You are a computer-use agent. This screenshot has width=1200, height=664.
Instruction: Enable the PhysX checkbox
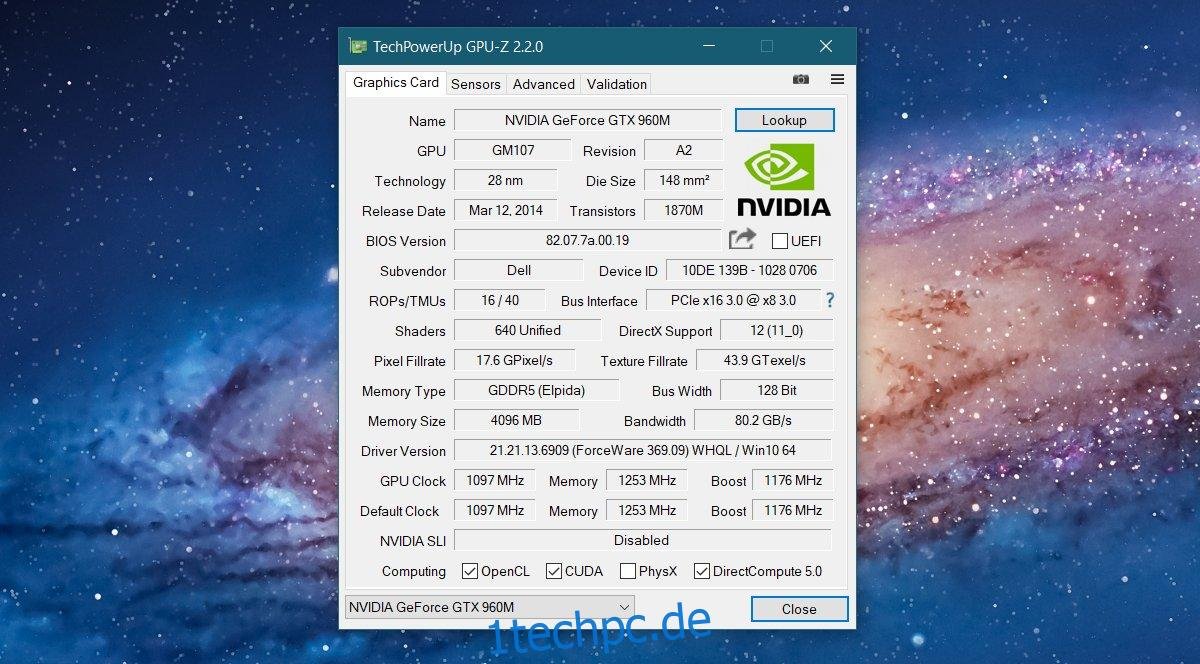pos(628,571)
